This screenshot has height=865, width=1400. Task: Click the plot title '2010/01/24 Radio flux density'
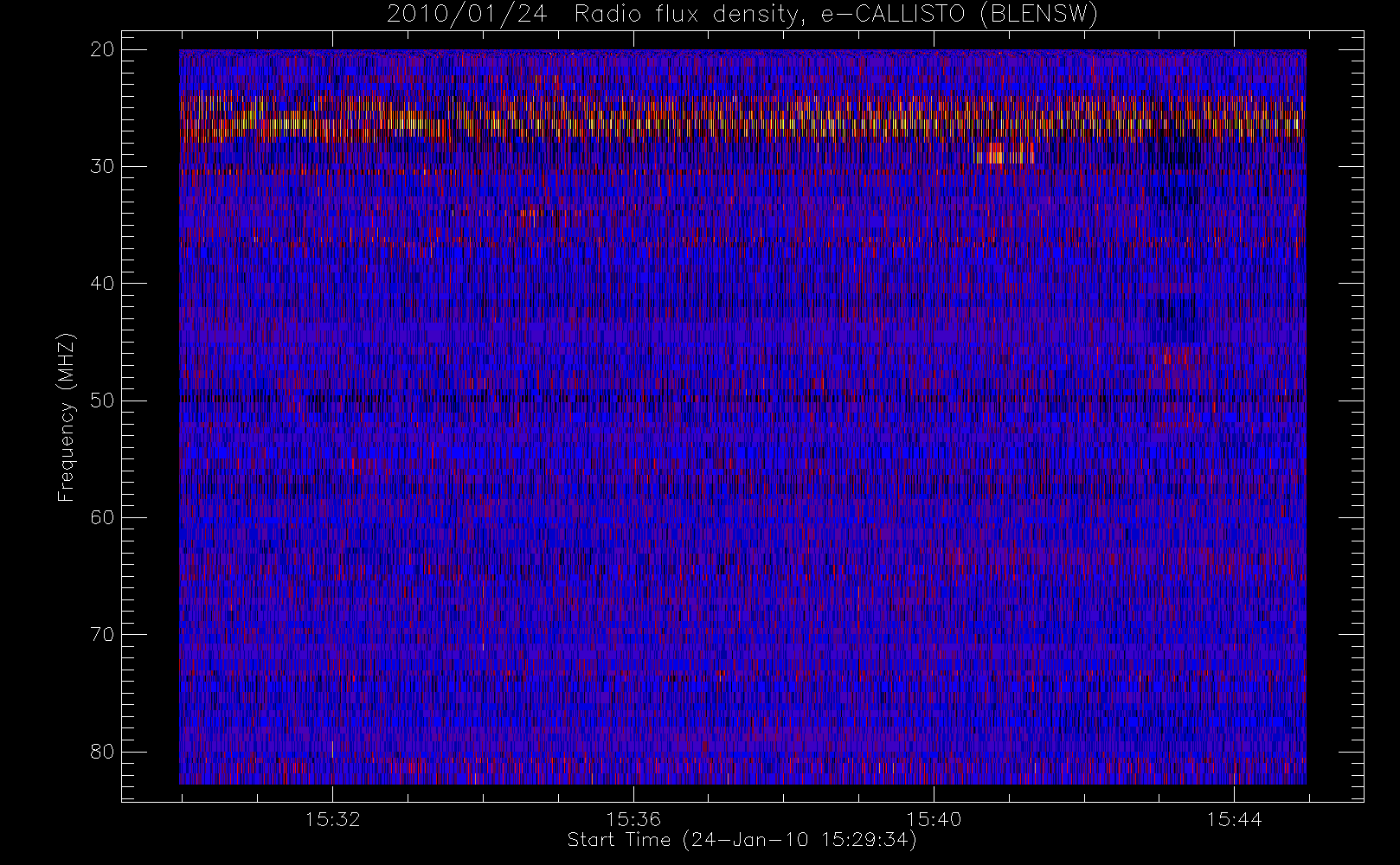point(742,15)
